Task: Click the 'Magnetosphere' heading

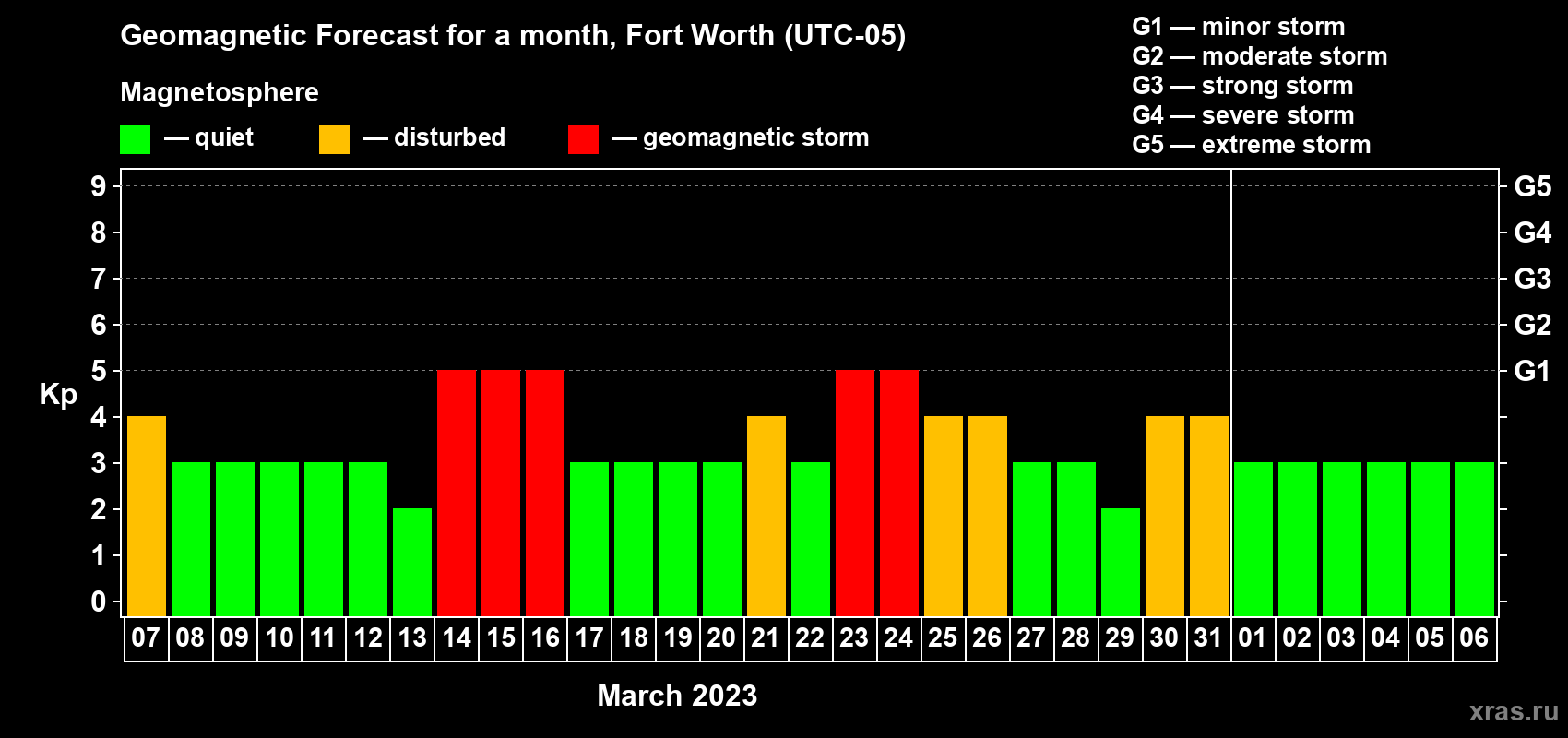Action: click(220, 93)
